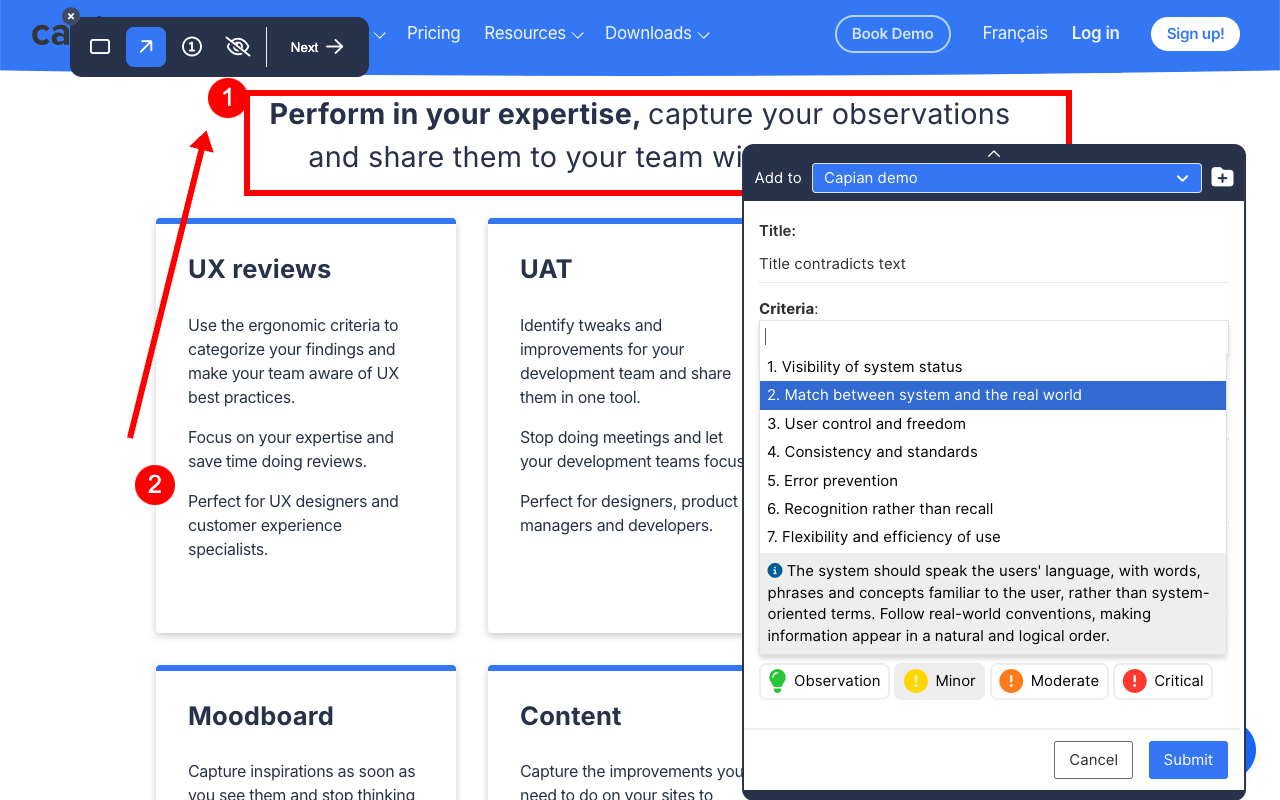
Task: Focus the Criteria search input
Action: (x=993, y=337)
